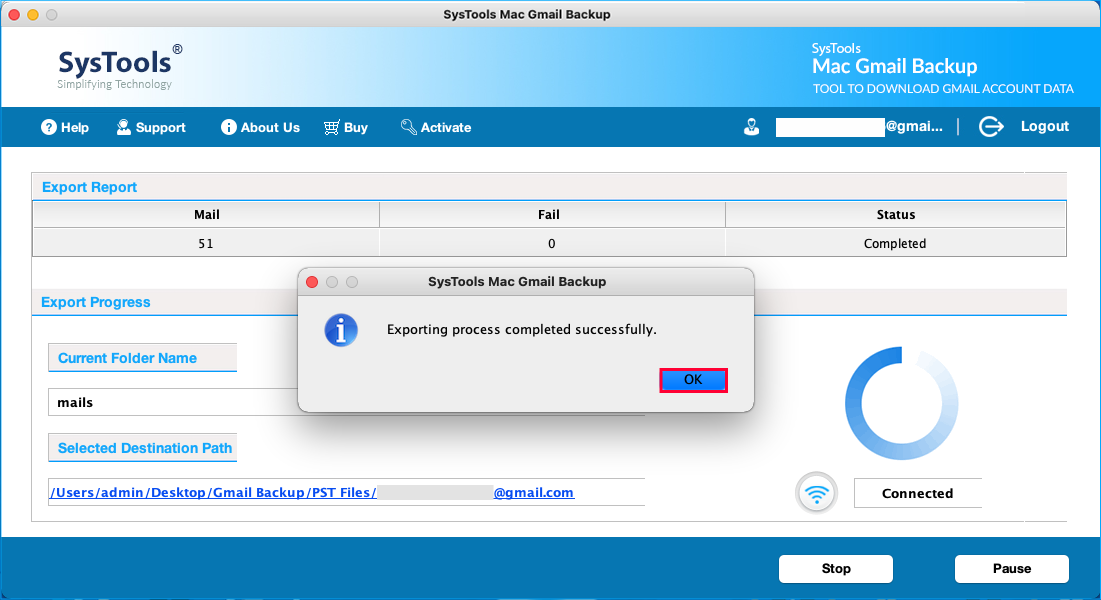Click the SysTools logo
Screen dimensions: 1101x600
(x=120, y=67)
